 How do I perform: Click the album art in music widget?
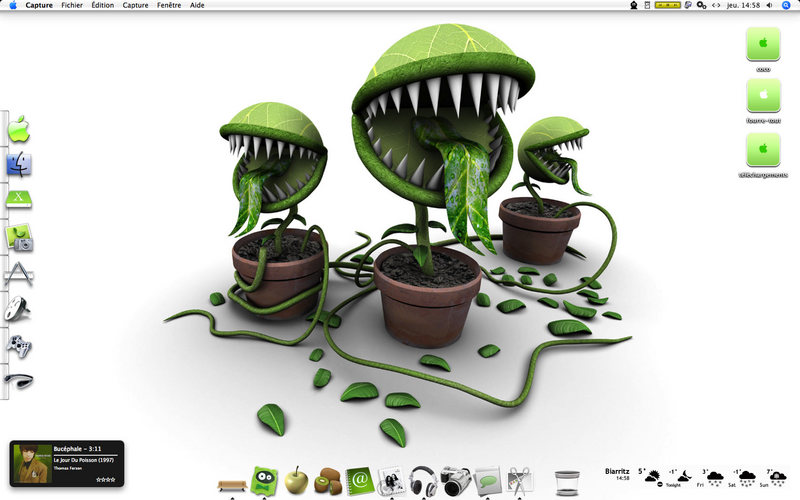click(x=33, y=463)
